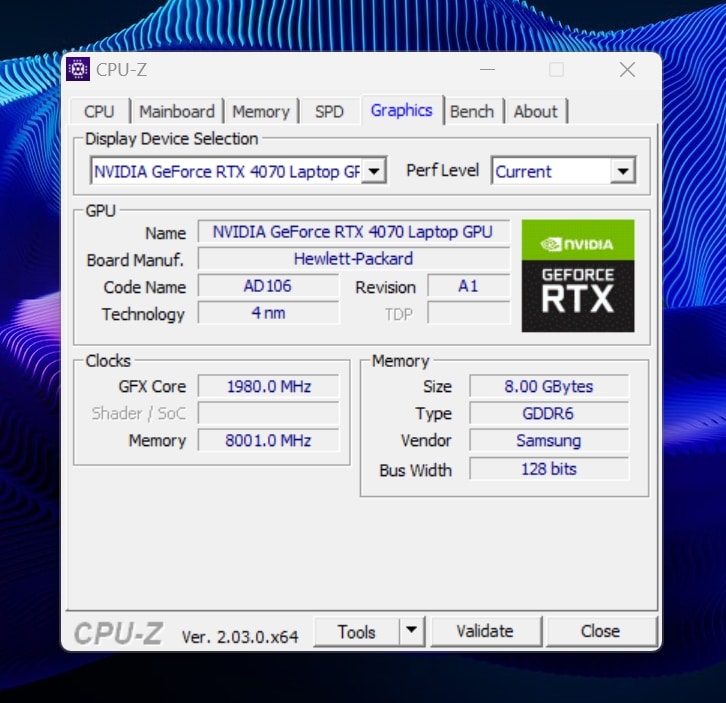Open the Mainboard tab
Viewport: 726px width, 703px height.
177,111
